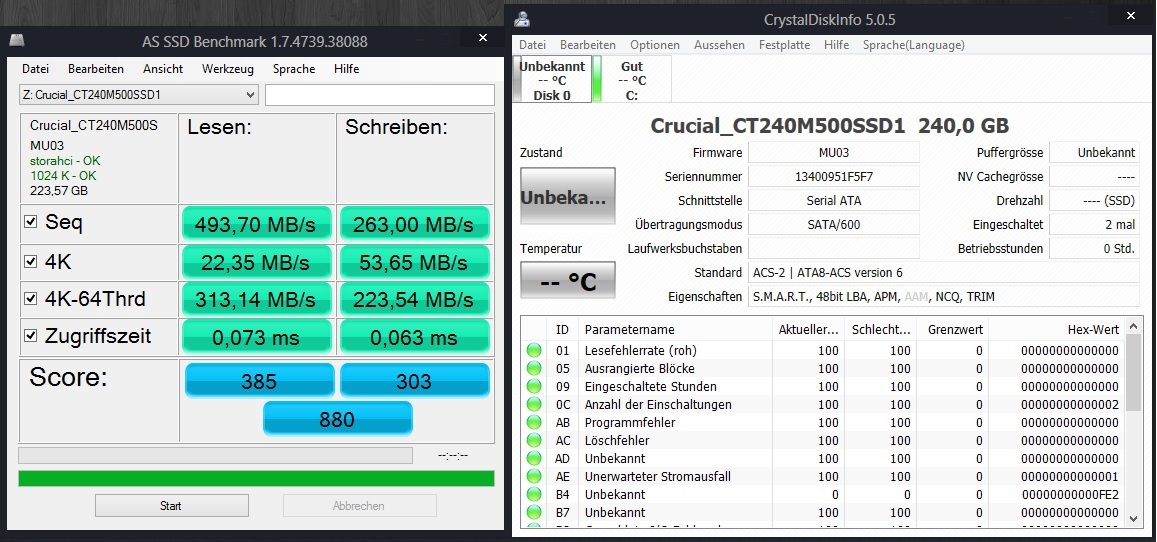Viewport: 1157px width, 542px height.
Task: Open Bearbeiten menu in CrystalDiskInfo
Action: pos(587,45)
